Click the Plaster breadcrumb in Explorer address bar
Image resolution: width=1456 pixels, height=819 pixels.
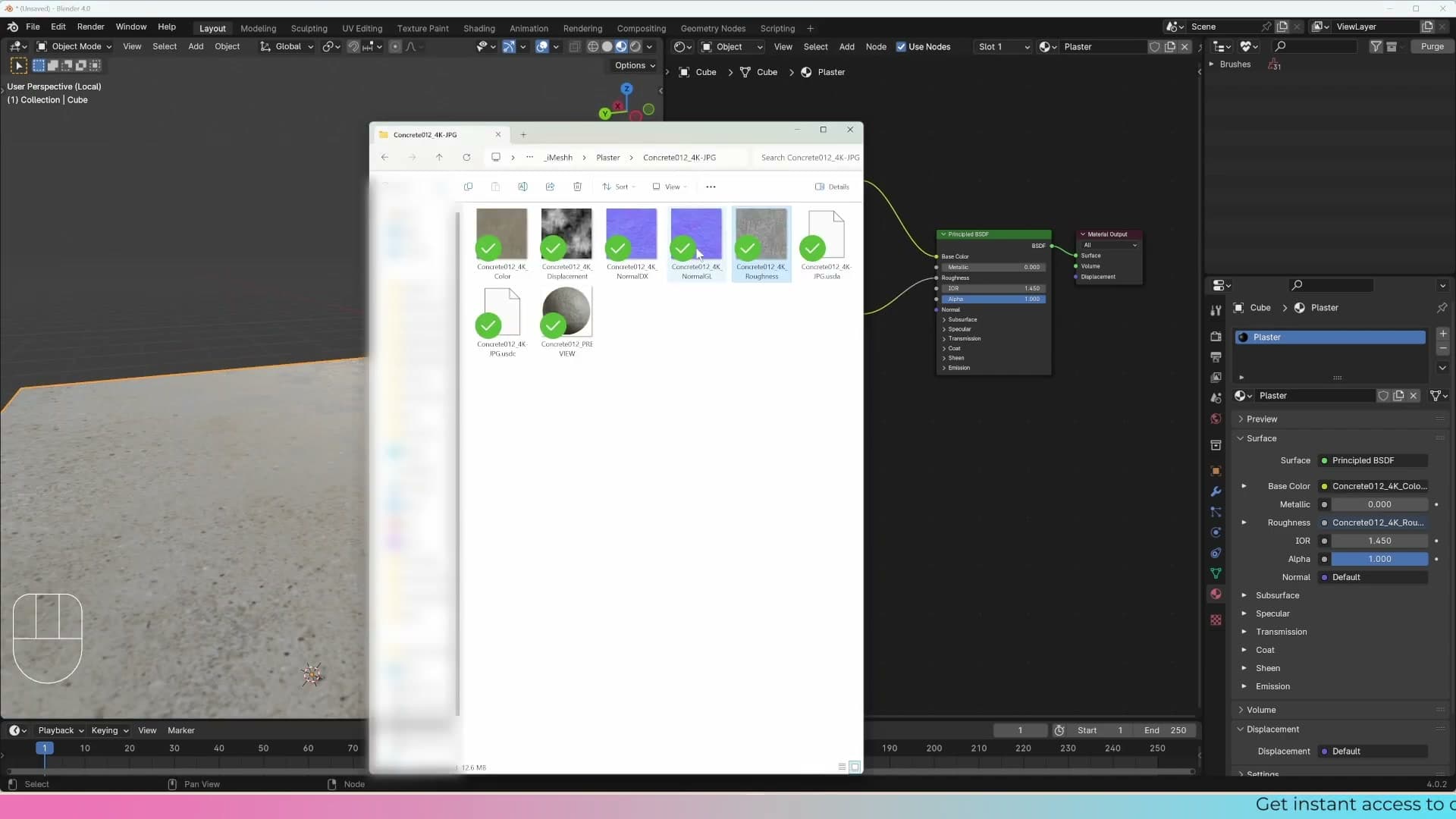pyautogui.click(x=607, y=158)
